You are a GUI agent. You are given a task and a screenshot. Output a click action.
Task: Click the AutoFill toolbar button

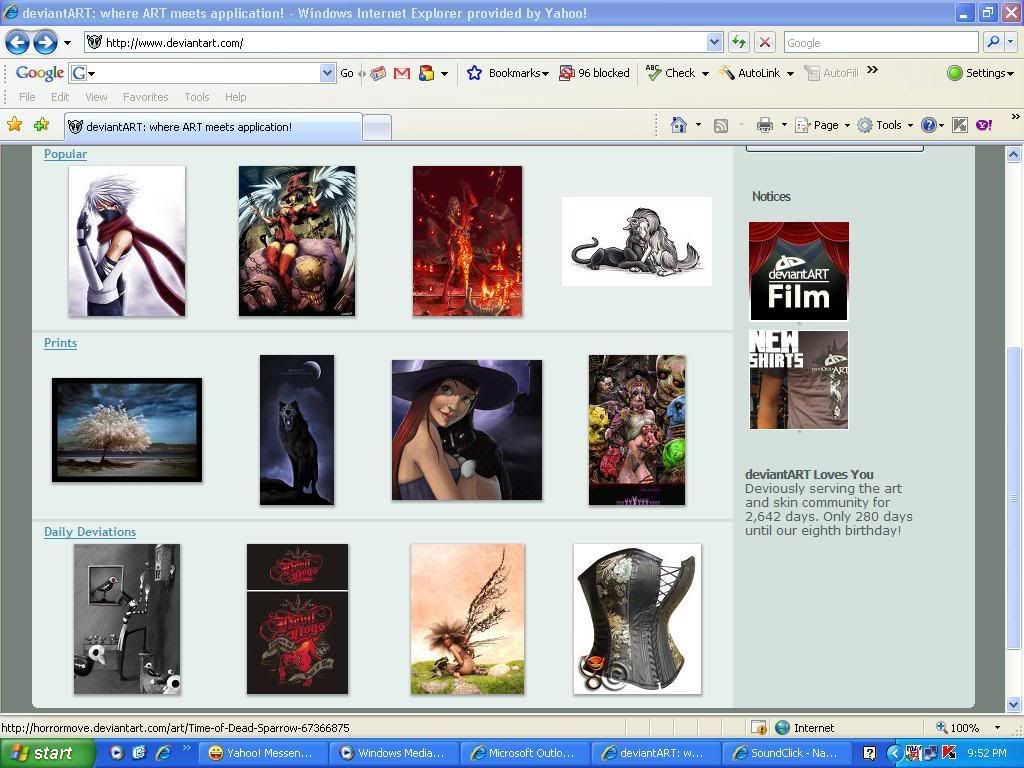coord(831,73)
